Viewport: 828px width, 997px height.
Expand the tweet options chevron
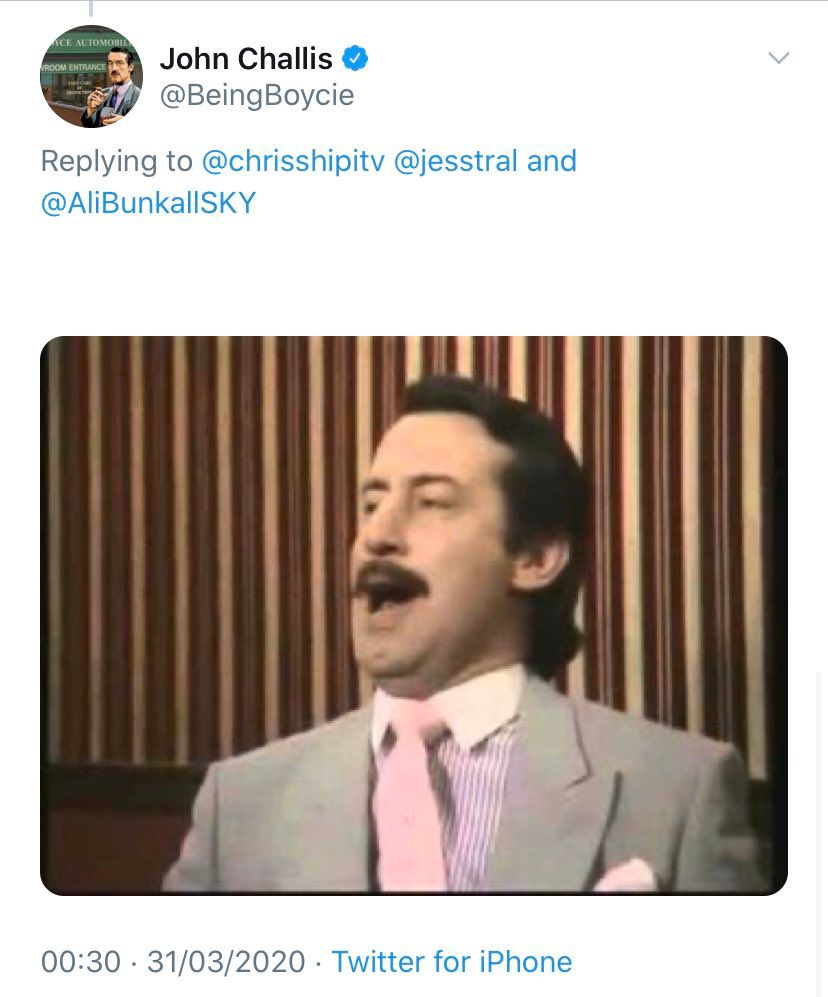click(x=778, y=59)
